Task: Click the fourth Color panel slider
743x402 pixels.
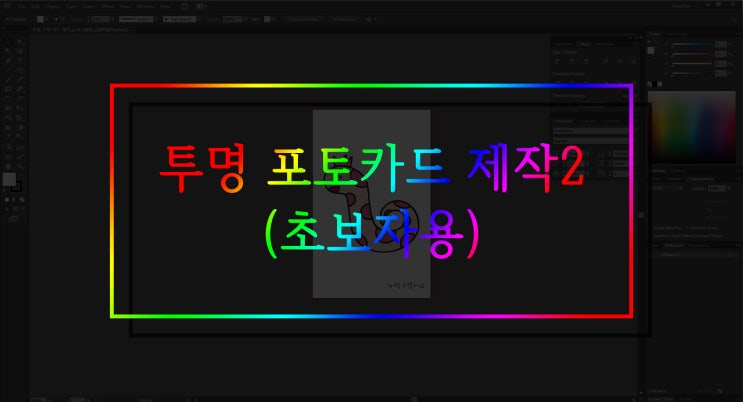Action: (692, 73)
